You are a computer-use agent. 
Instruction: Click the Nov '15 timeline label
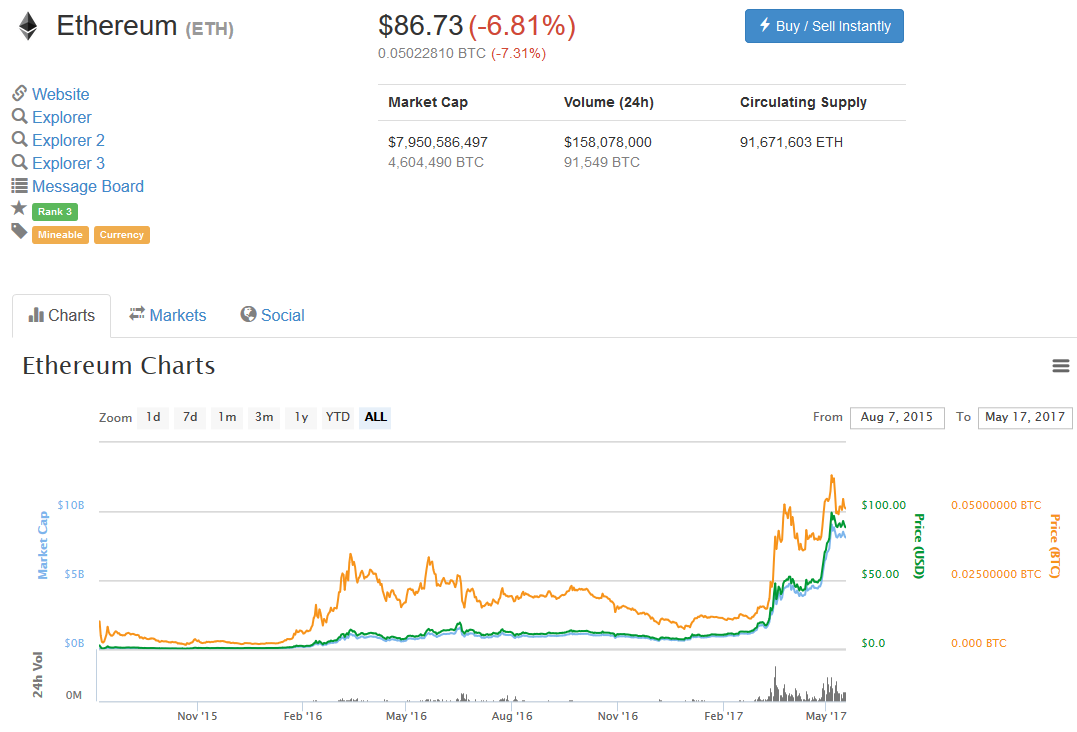[x=197, y=716]
